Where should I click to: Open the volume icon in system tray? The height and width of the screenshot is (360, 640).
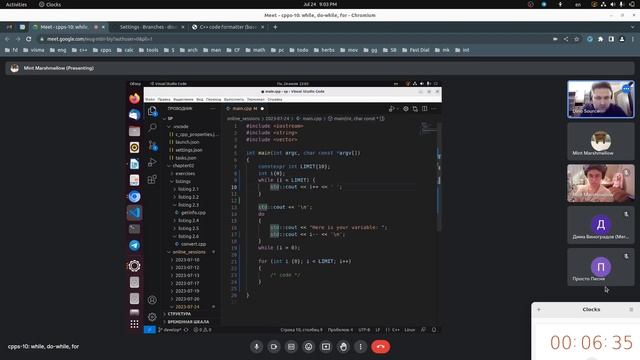(612, 4)
